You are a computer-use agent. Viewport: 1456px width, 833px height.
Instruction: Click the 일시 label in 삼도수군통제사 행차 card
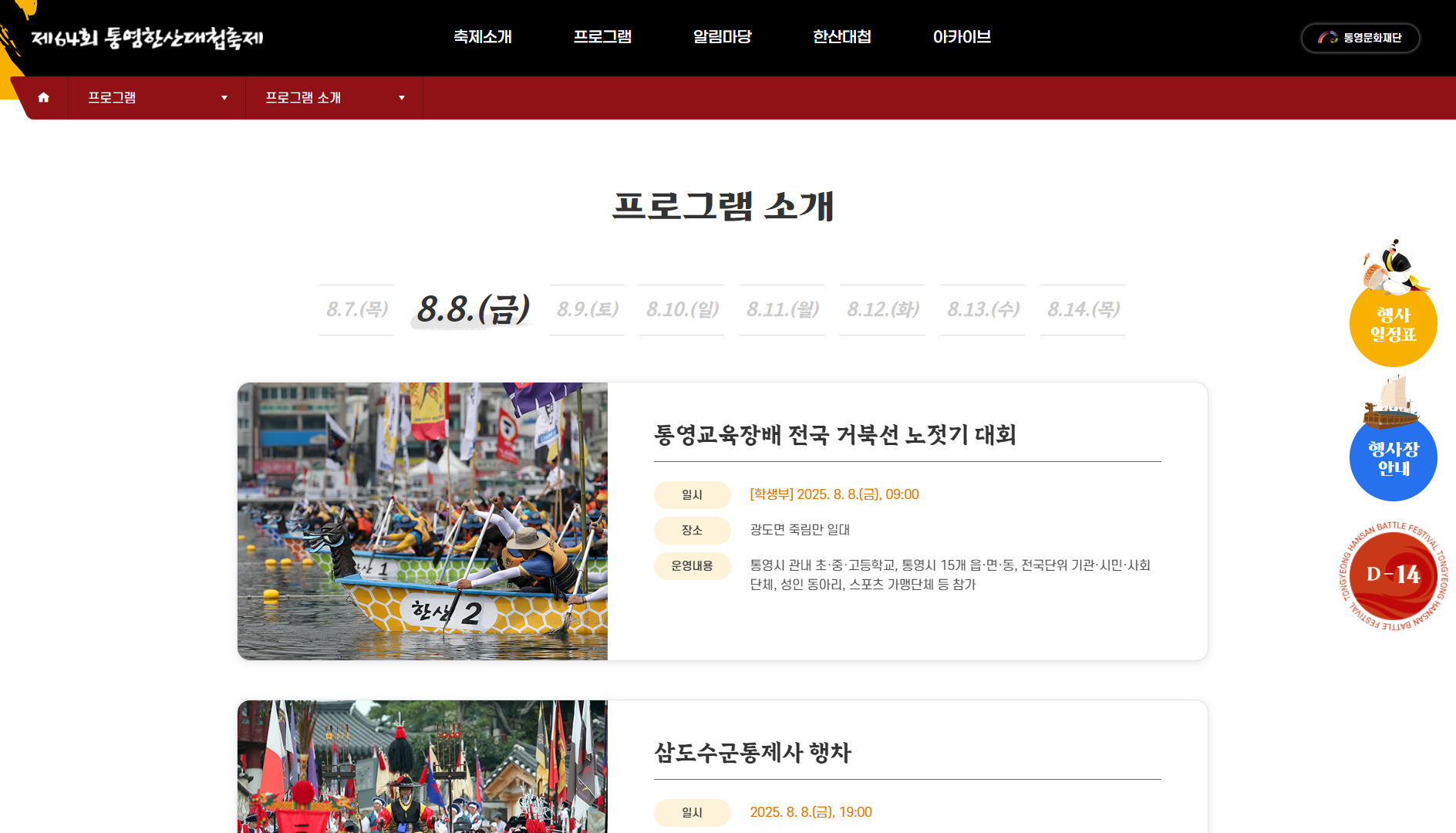(x=692, y=813)
